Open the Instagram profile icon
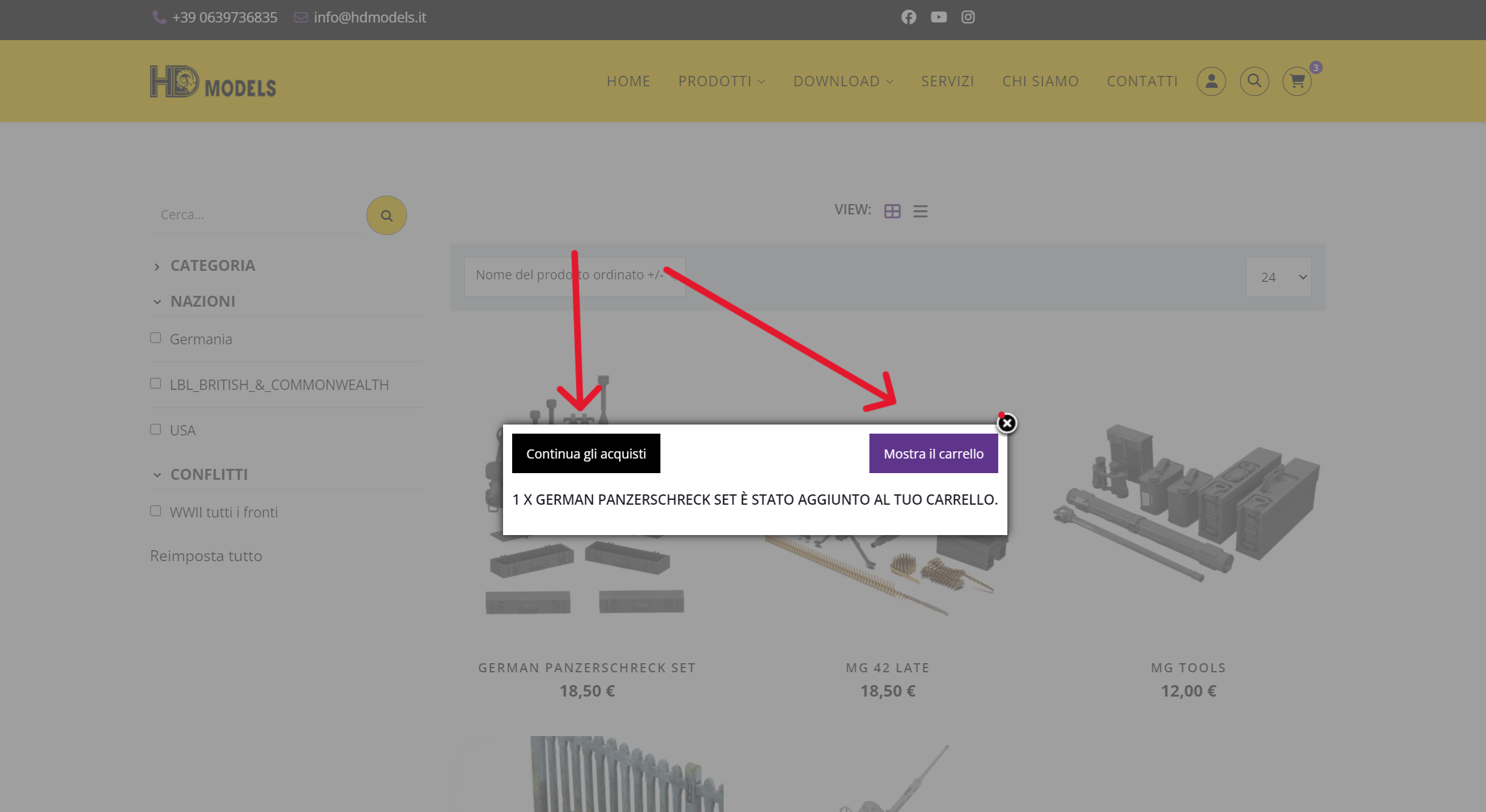Image resolution: width=1486 pixels, height=812 pixels. pos(968,17)
